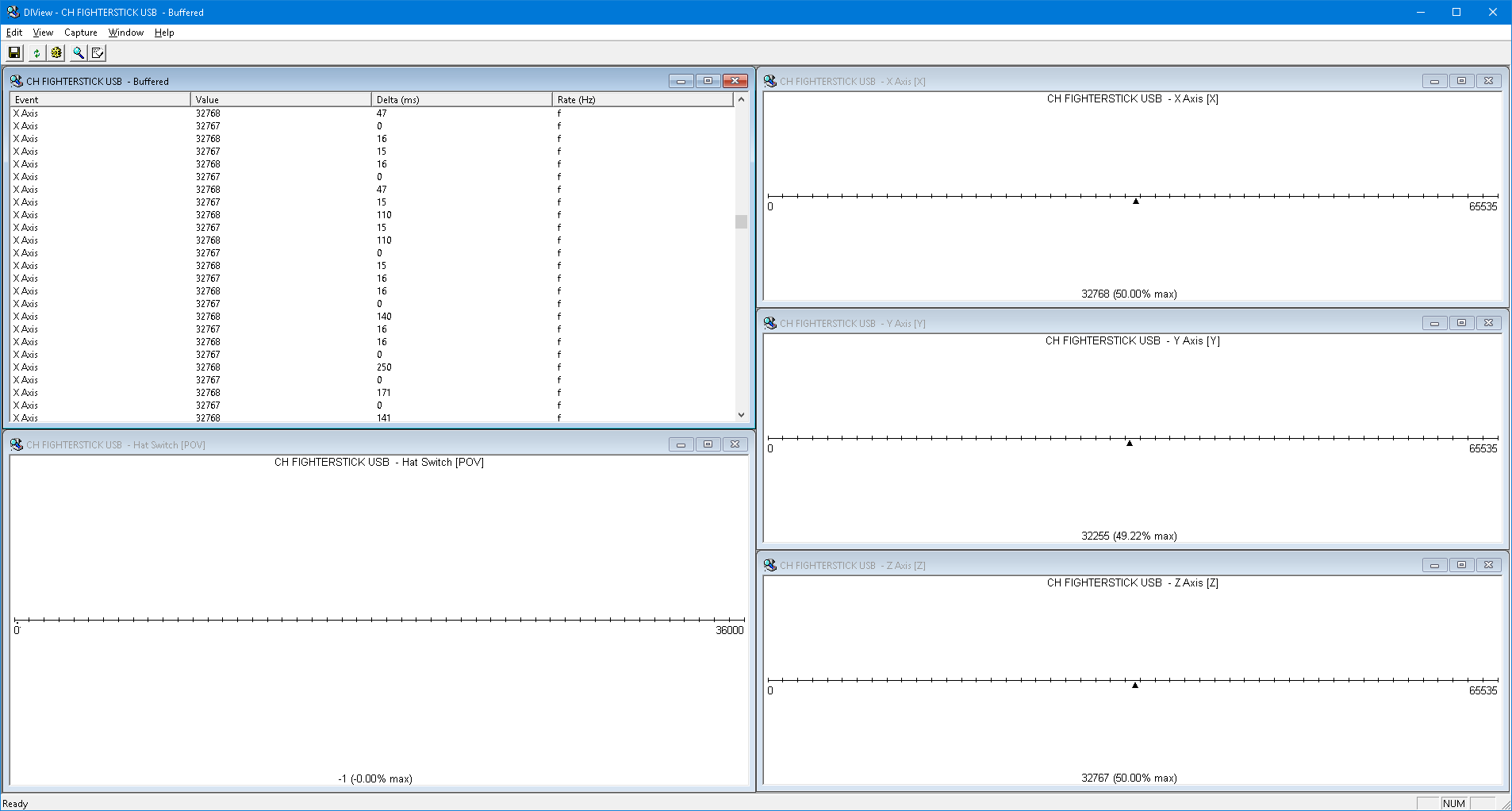Click the event list scrollbar up arrow
The image size is (1512, 811).
(741, 99)
